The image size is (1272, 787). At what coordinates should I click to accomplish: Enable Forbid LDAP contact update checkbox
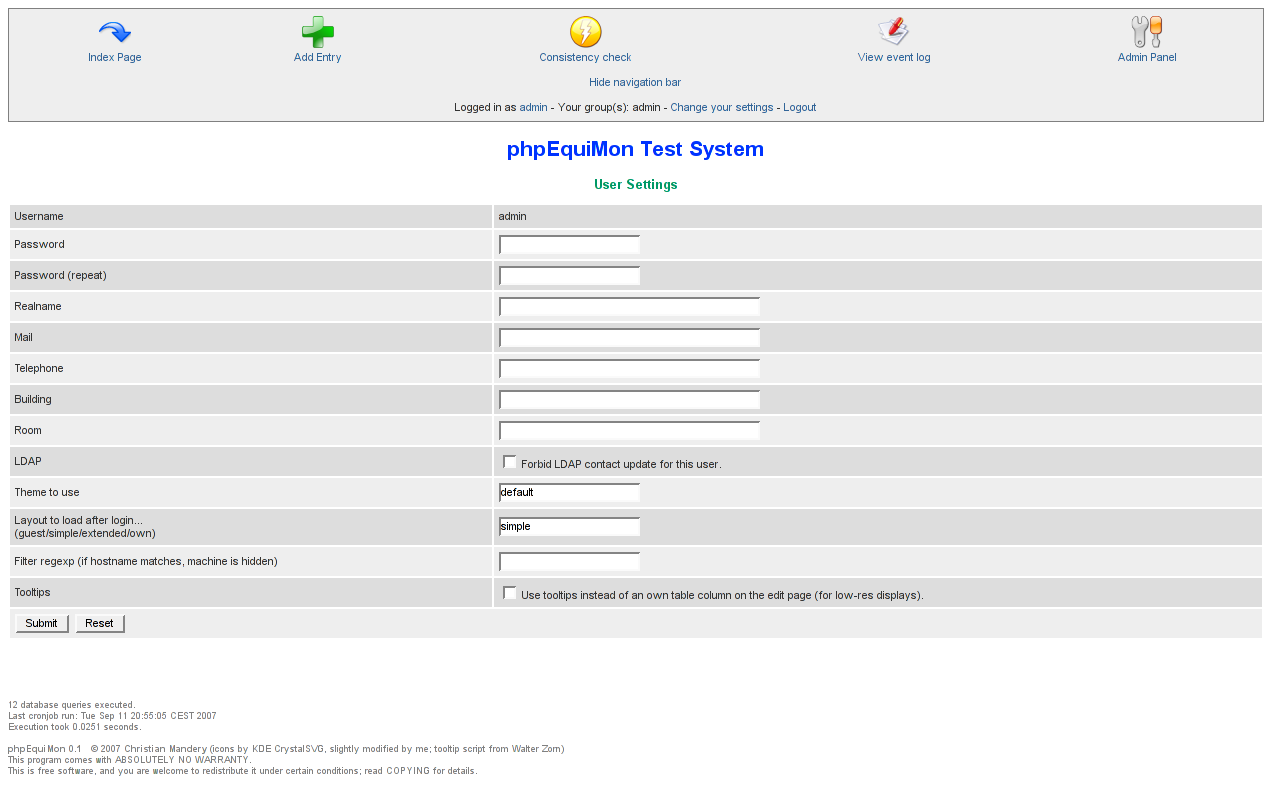point(510,462)
